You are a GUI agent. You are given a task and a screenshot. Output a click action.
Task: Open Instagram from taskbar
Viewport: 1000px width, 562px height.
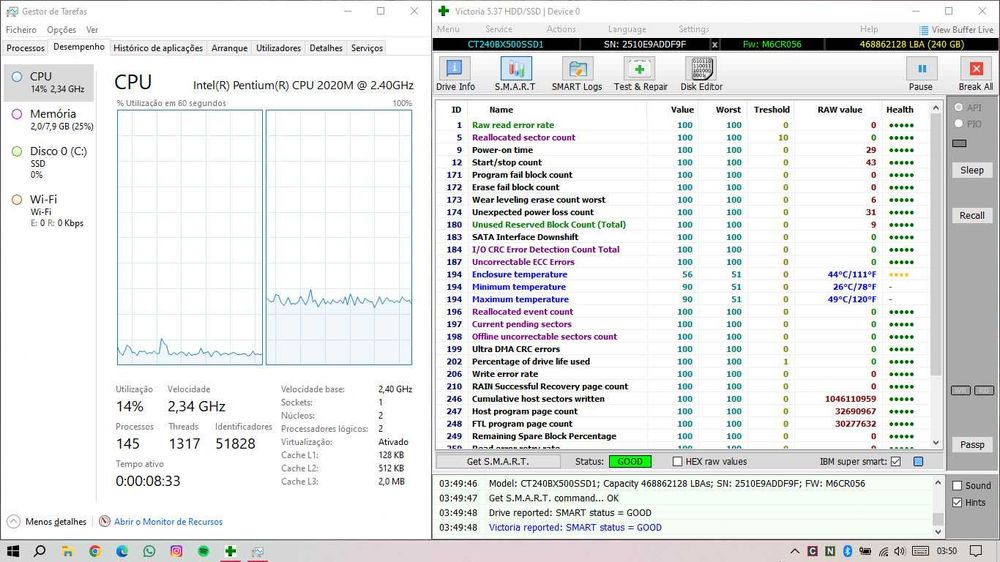tap(176, 551)
